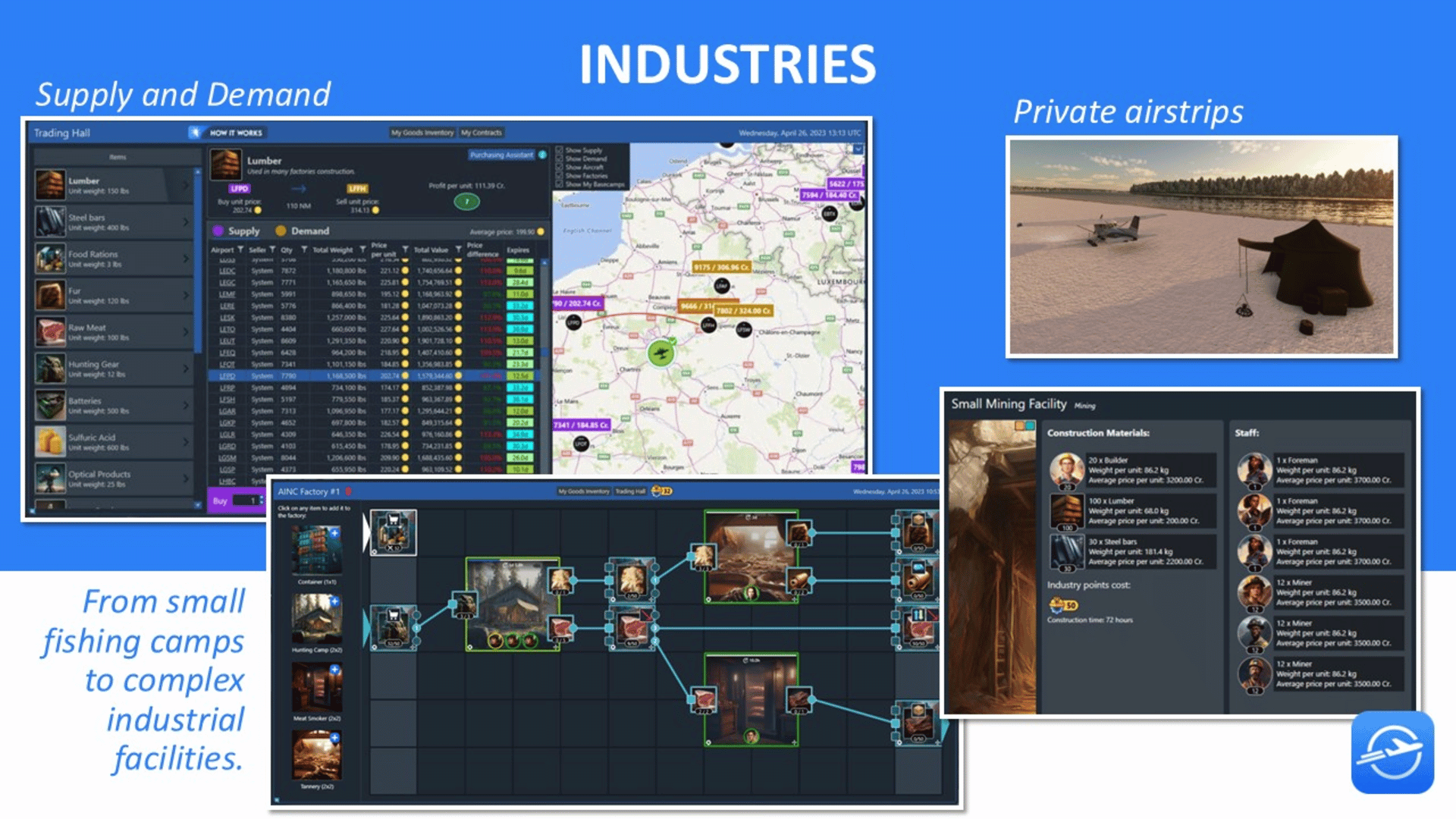The width and height of the screenshot is (1456, 819).
Task: Open the Airport column filter
Action: [x=240, y=249]
